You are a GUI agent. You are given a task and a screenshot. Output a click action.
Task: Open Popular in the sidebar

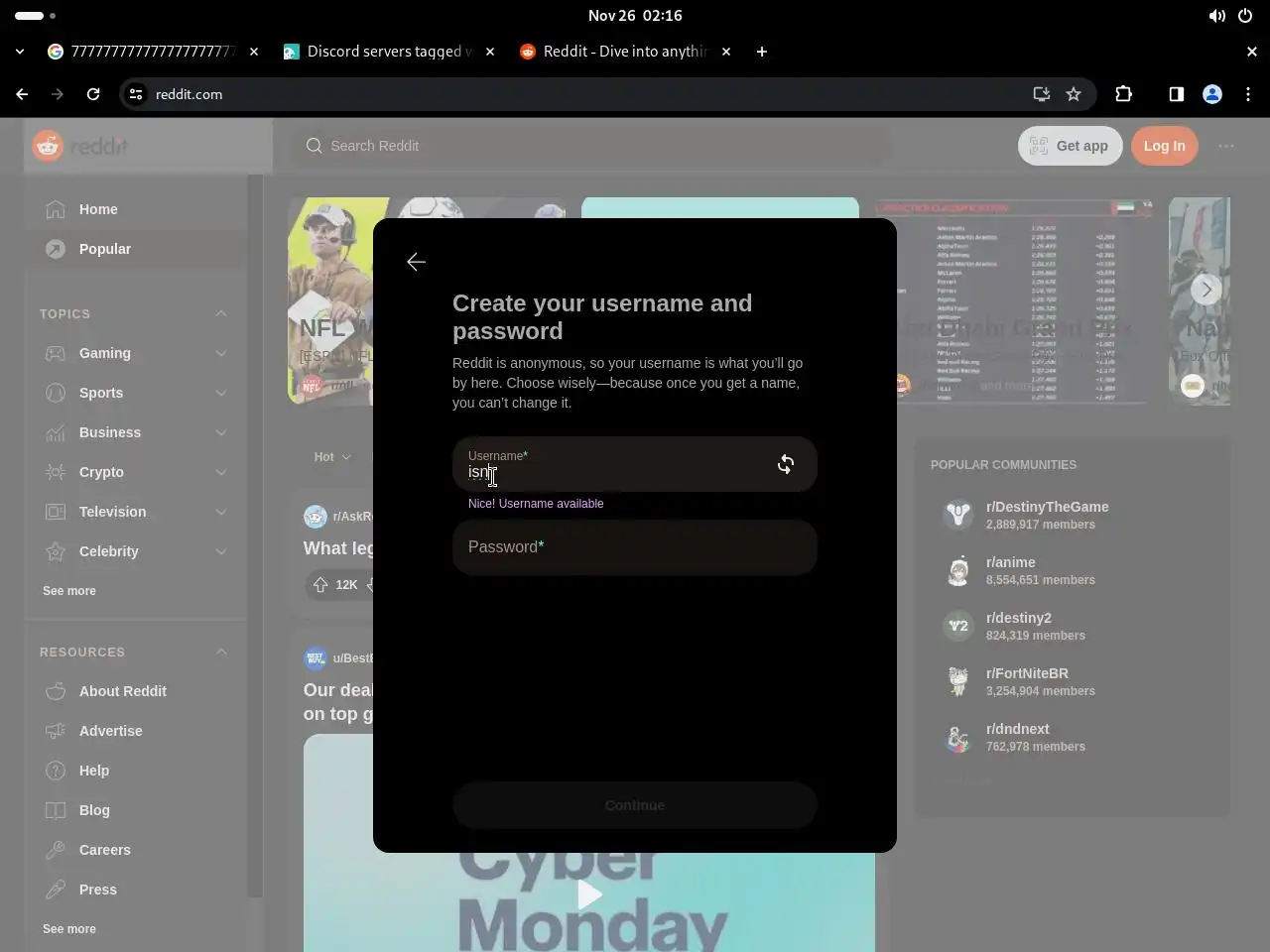coord(135,249)
